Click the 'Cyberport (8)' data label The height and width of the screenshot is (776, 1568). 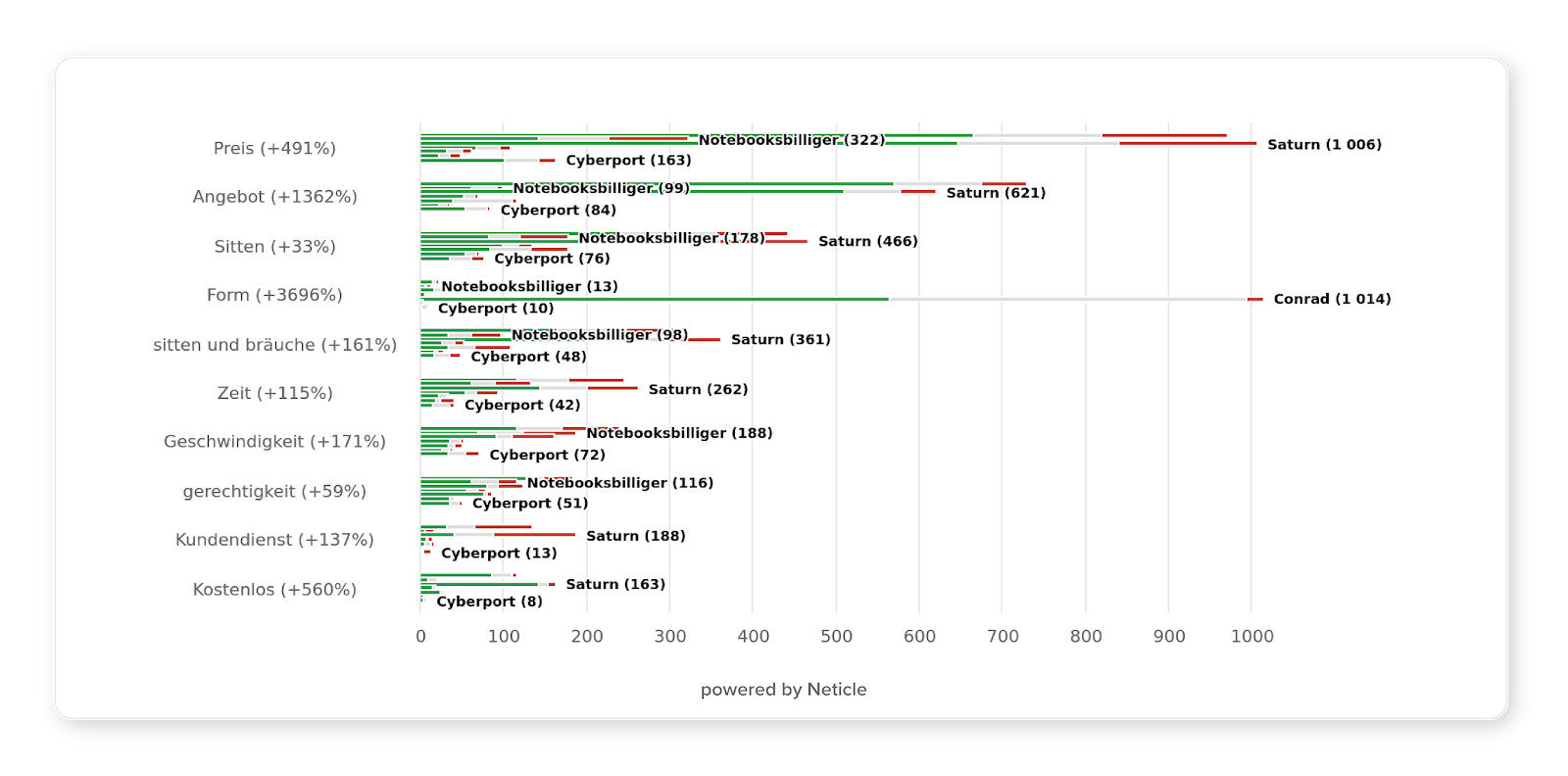(x=489, y=602)
